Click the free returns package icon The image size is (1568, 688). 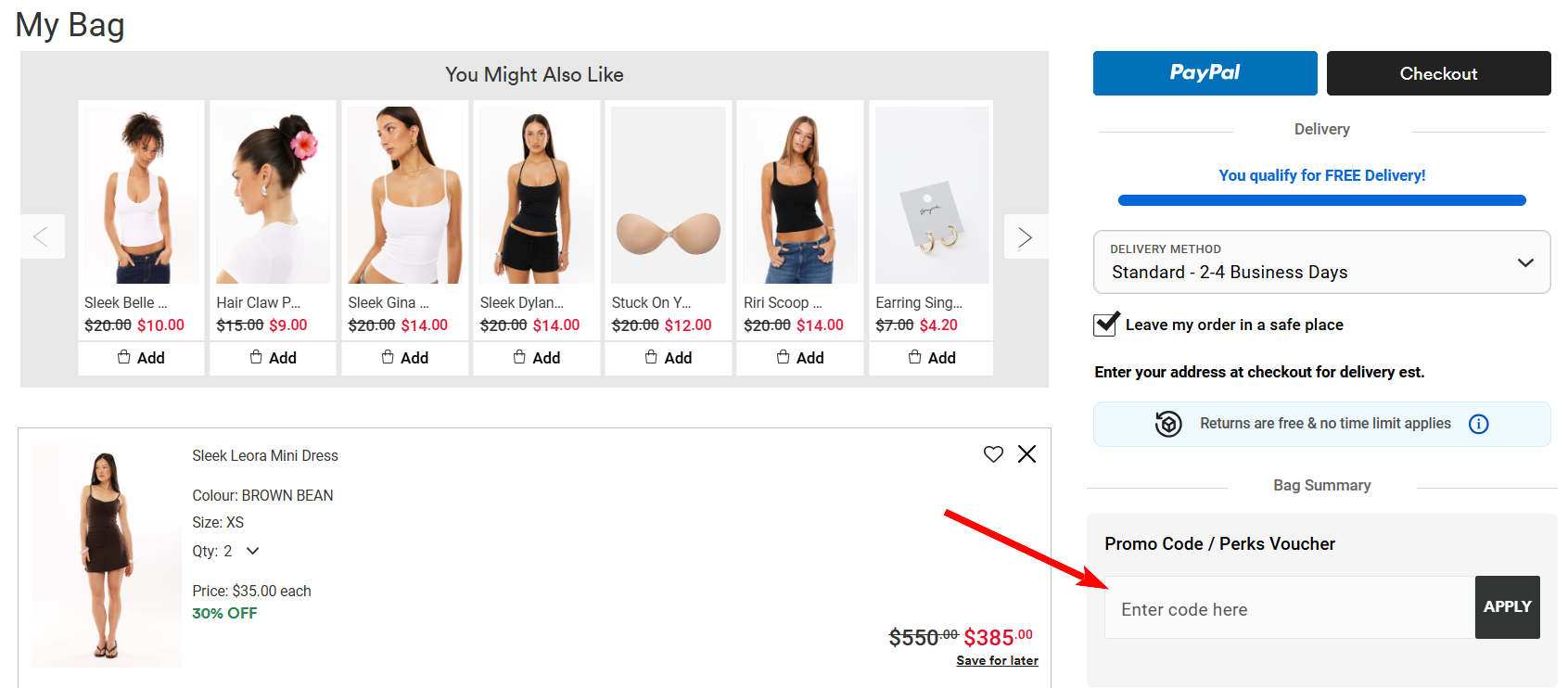(x=1169, y=423)
